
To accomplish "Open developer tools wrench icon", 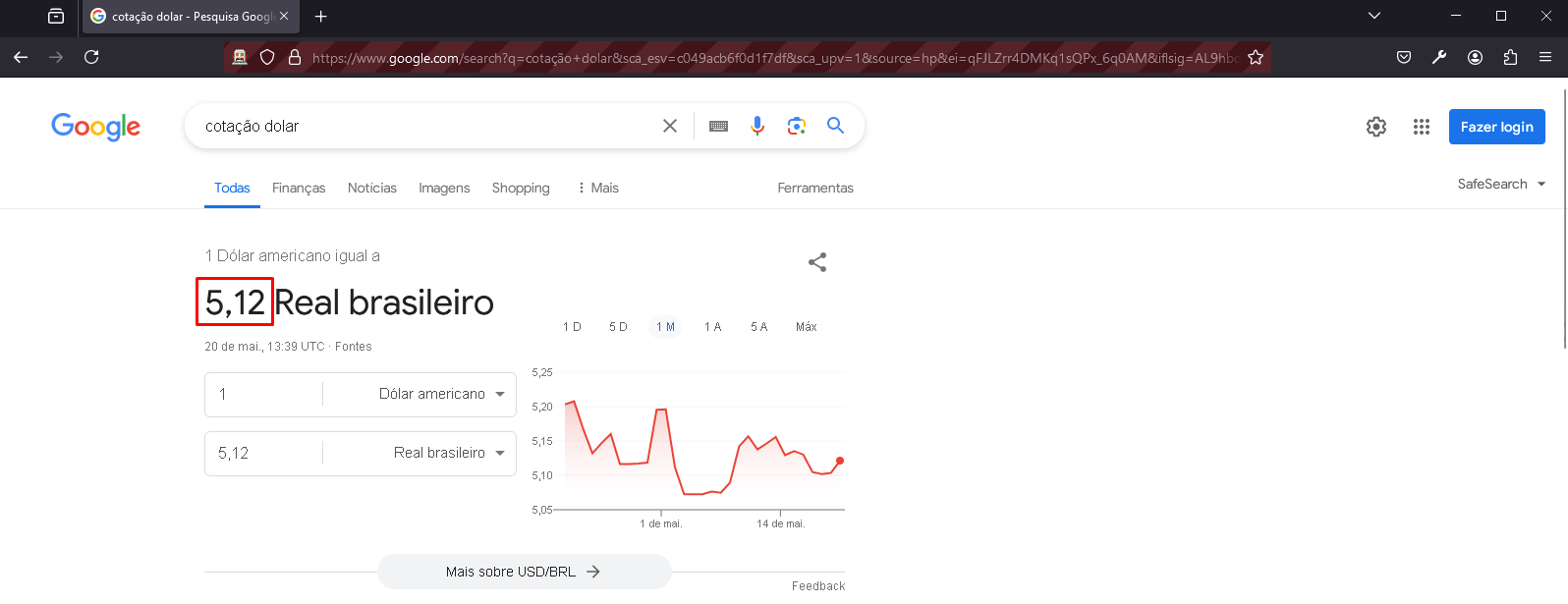I will click(x=1439, y=57).
